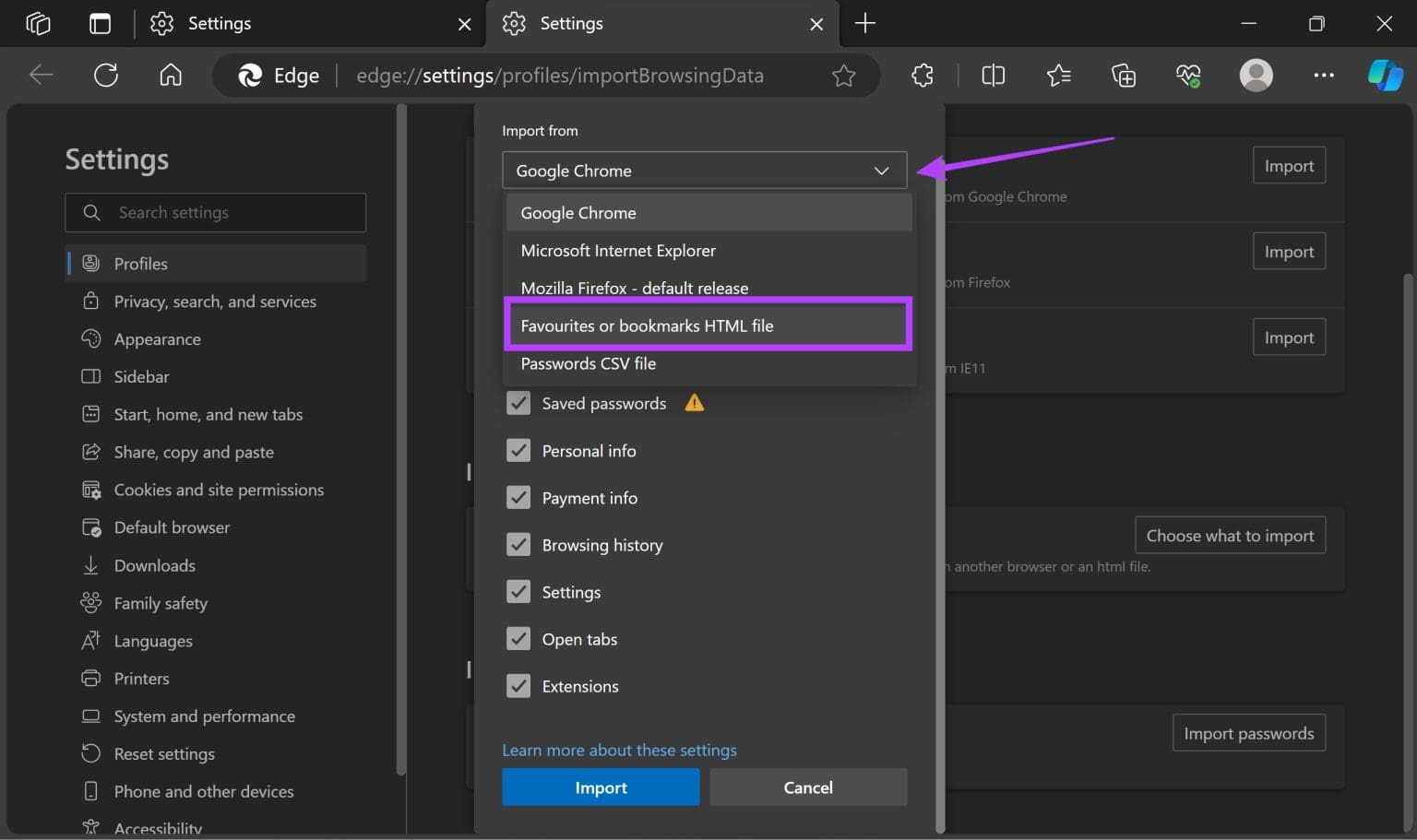Uncheck the Payment info checkbox
This screenshot has height=840, width=1417.
point(518,497)
